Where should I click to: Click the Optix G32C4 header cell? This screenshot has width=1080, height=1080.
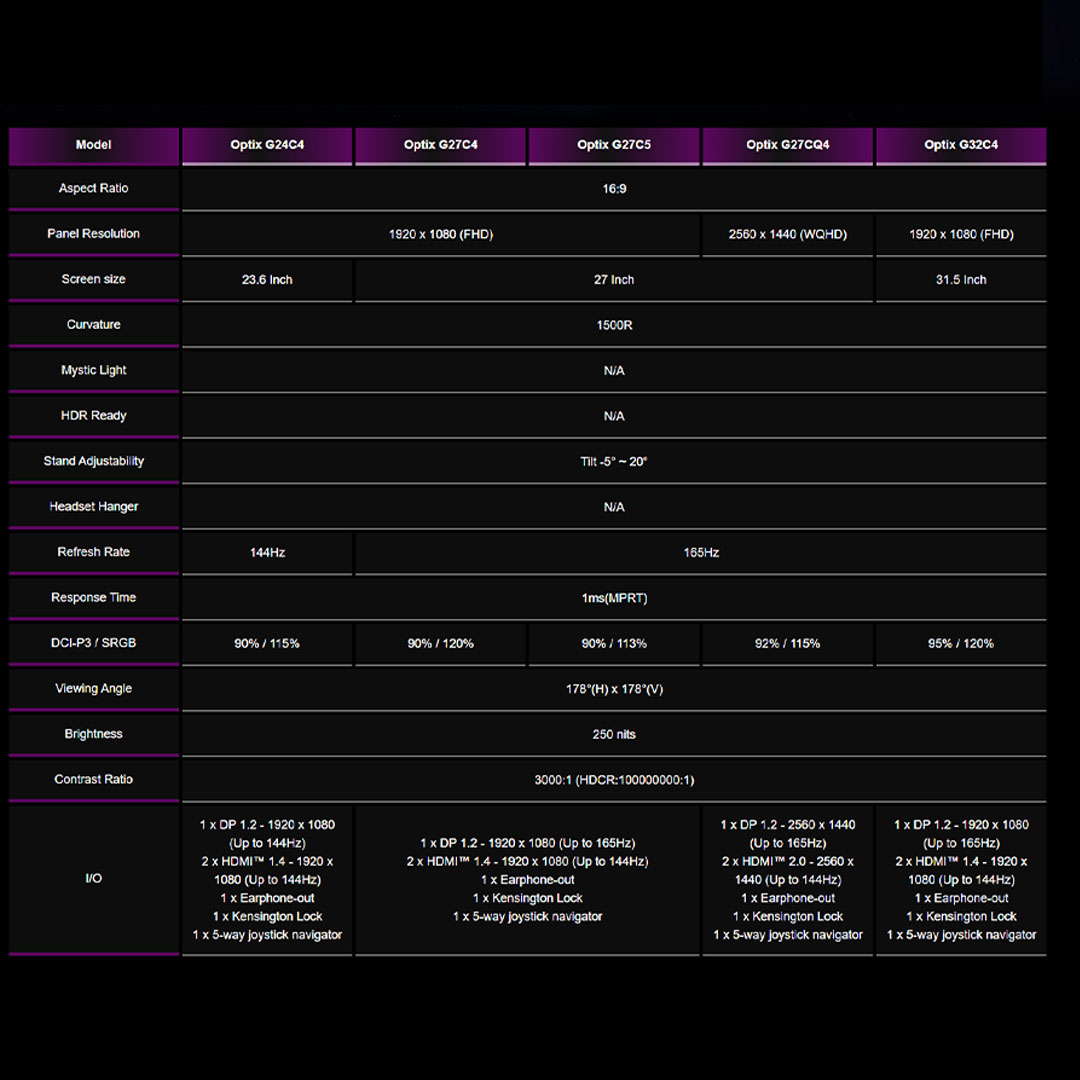tap(961, 145)
